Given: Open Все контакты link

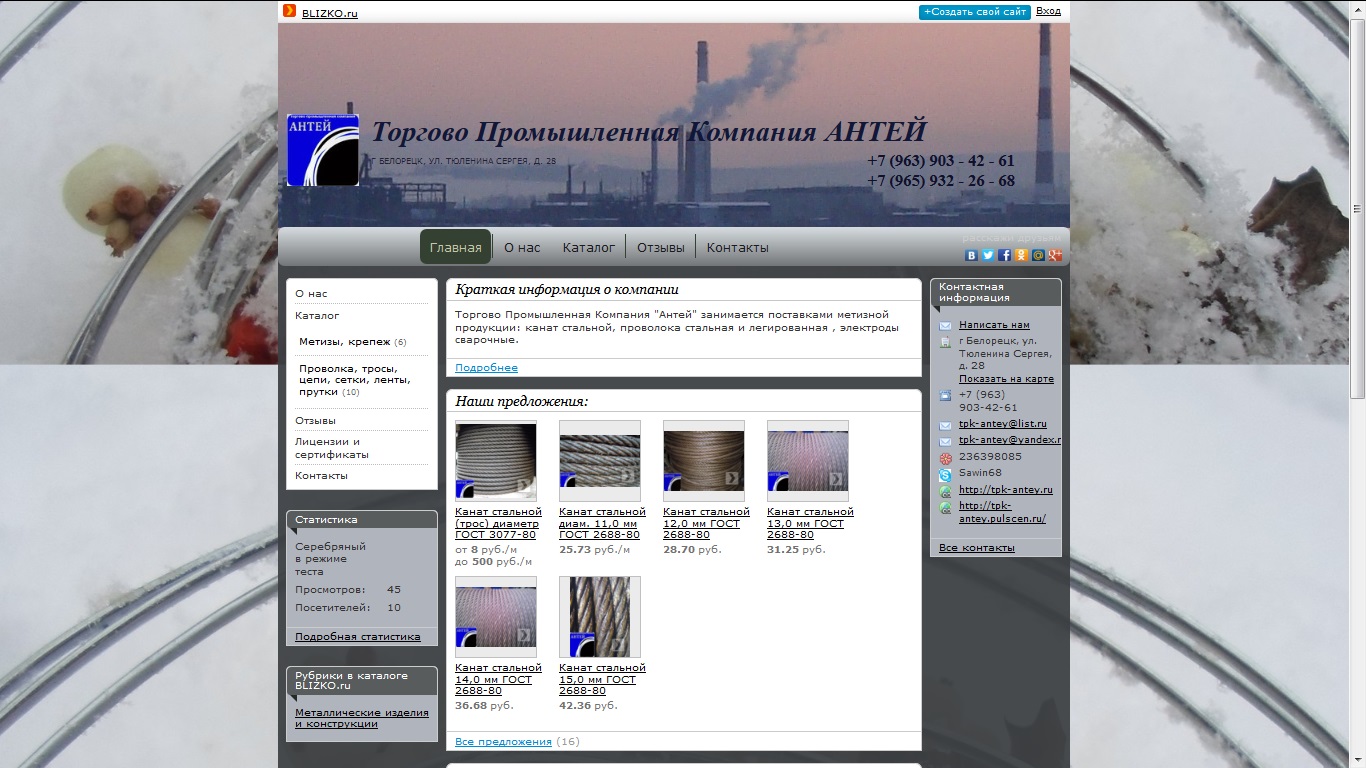Looking at the screenshot, I should coord(977,548).
